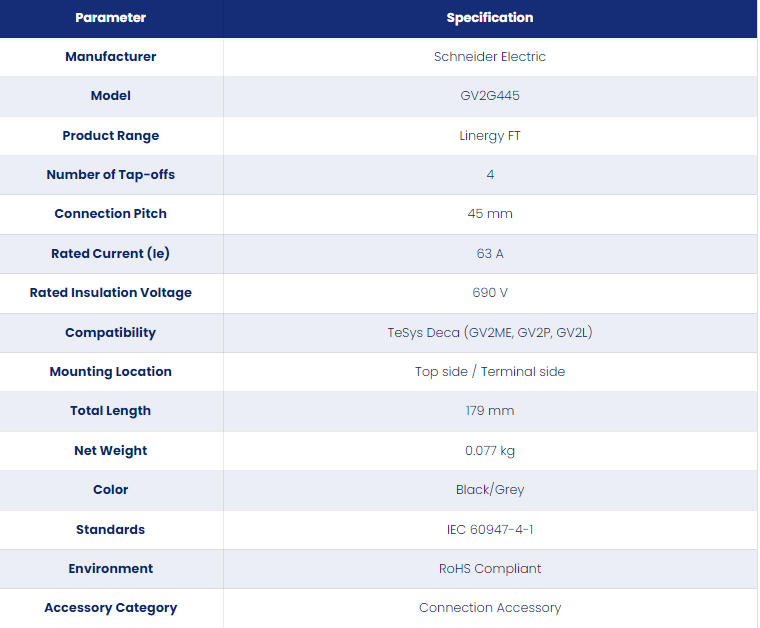
Task: Select the Schneider Electric value
Action: tap(490, 57)
